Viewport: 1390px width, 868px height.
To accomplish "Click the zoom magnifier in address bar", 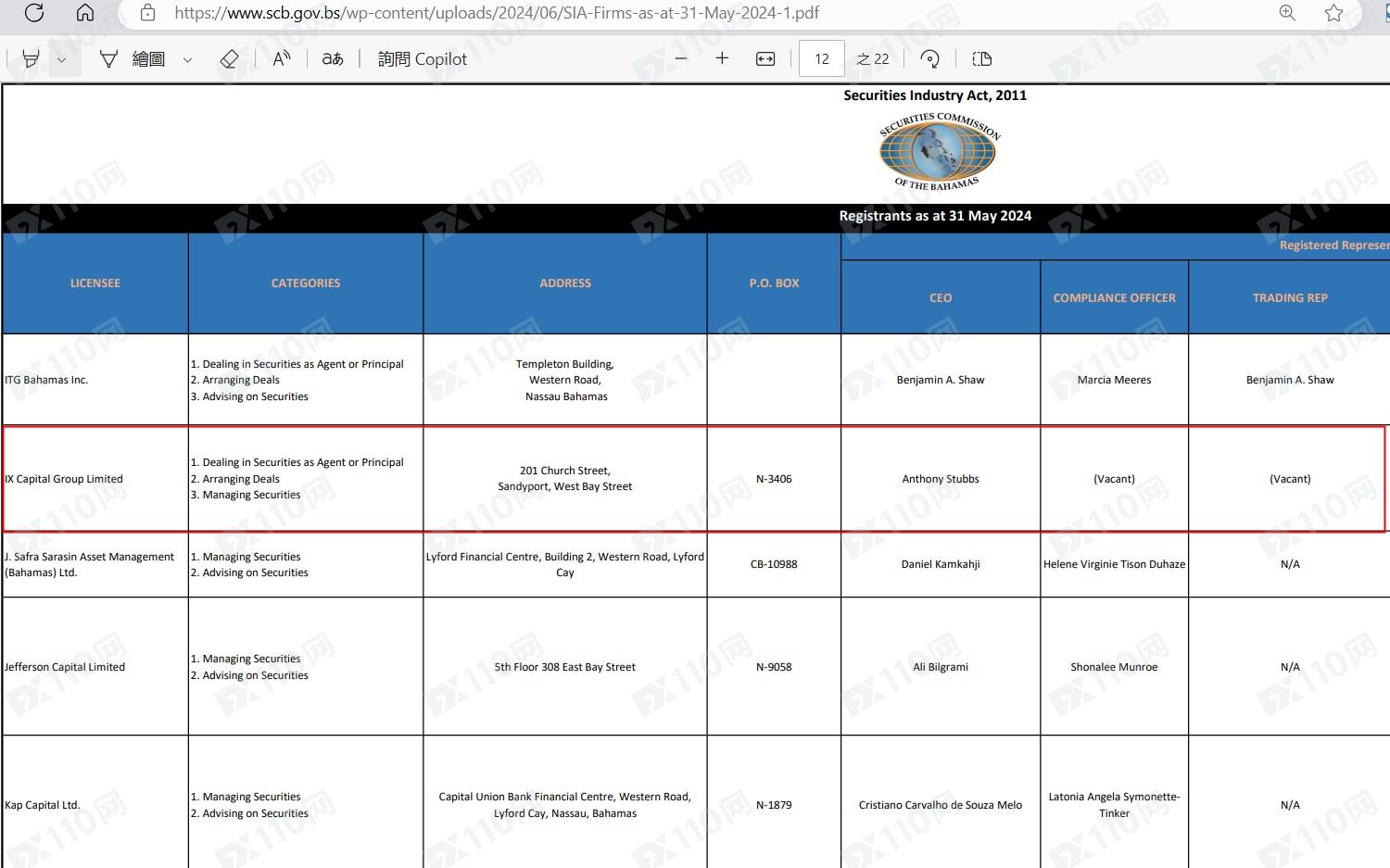I will 1287,13.
